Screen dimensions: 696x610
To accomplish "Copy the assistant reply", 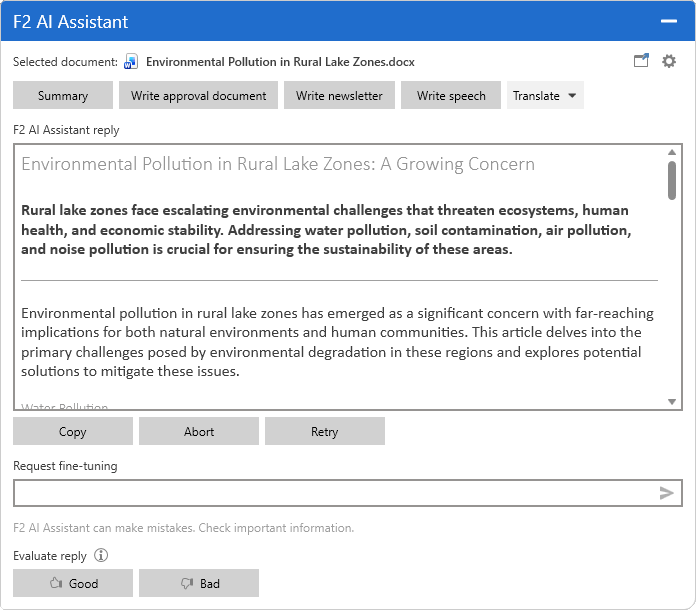I will [73, 431].
